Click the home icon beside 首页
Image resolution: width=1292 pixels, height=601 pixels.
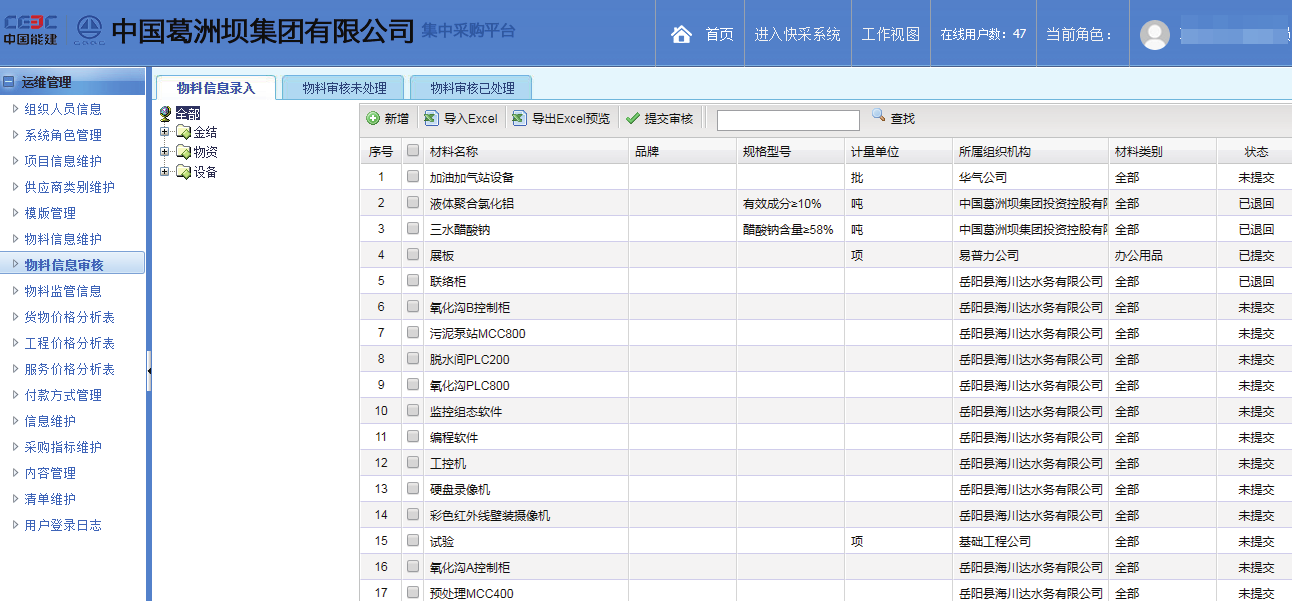pos(681,34)
